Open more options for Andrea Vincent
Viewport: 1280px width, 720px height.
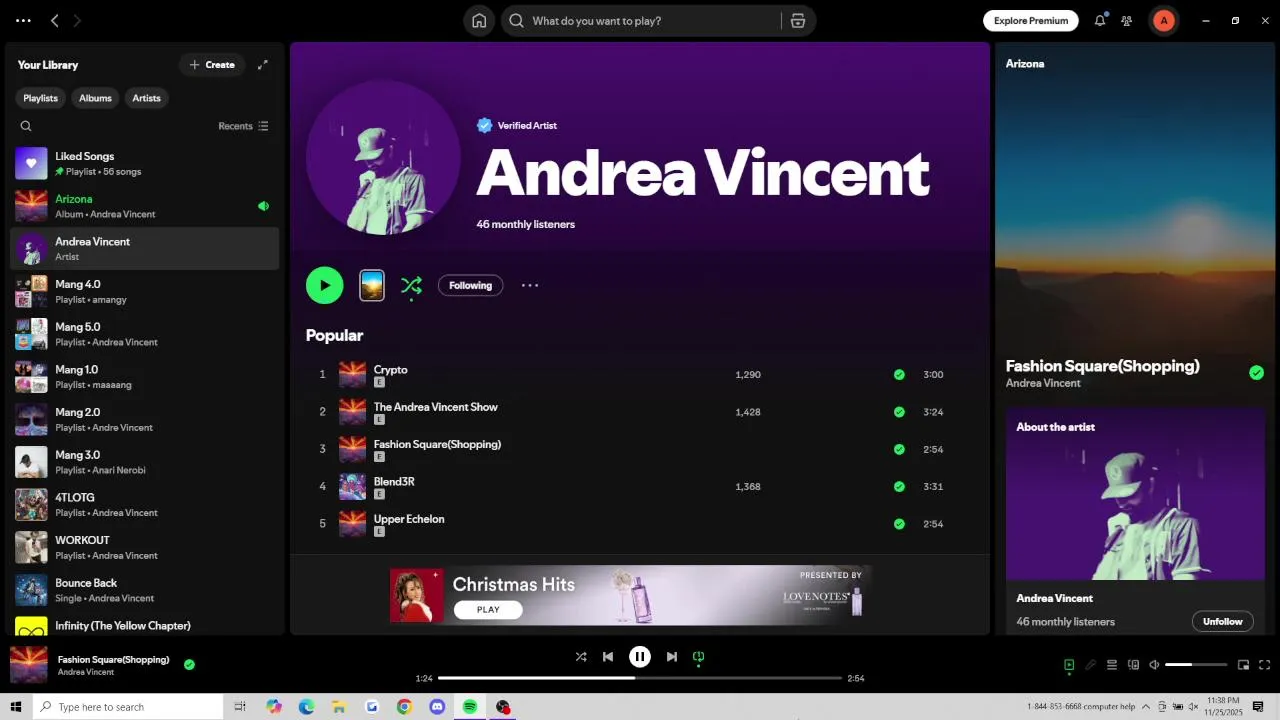(x=530, y=285)
